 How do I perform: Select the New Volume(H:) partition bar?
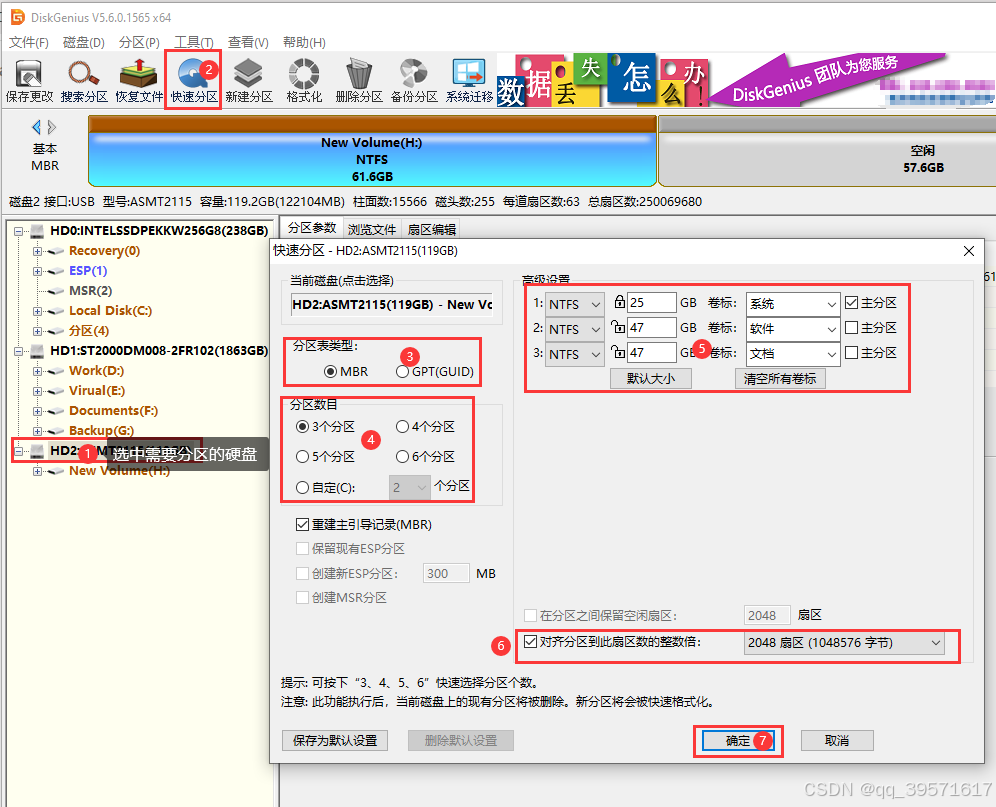pos(372,151)
